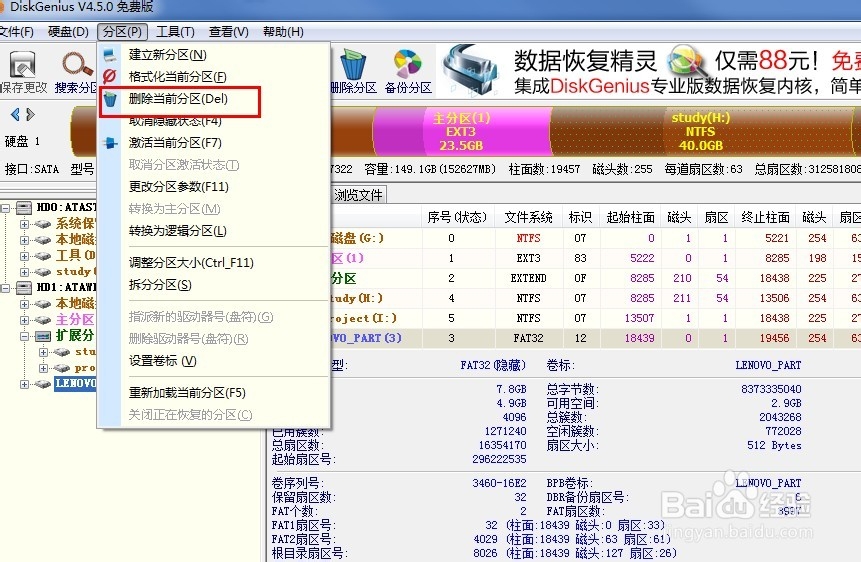Viewport: 861px width, 562px height.
Task: Click the drive icon next to 工具 partition
Action: pyautogui.click(x=43, y=255)
